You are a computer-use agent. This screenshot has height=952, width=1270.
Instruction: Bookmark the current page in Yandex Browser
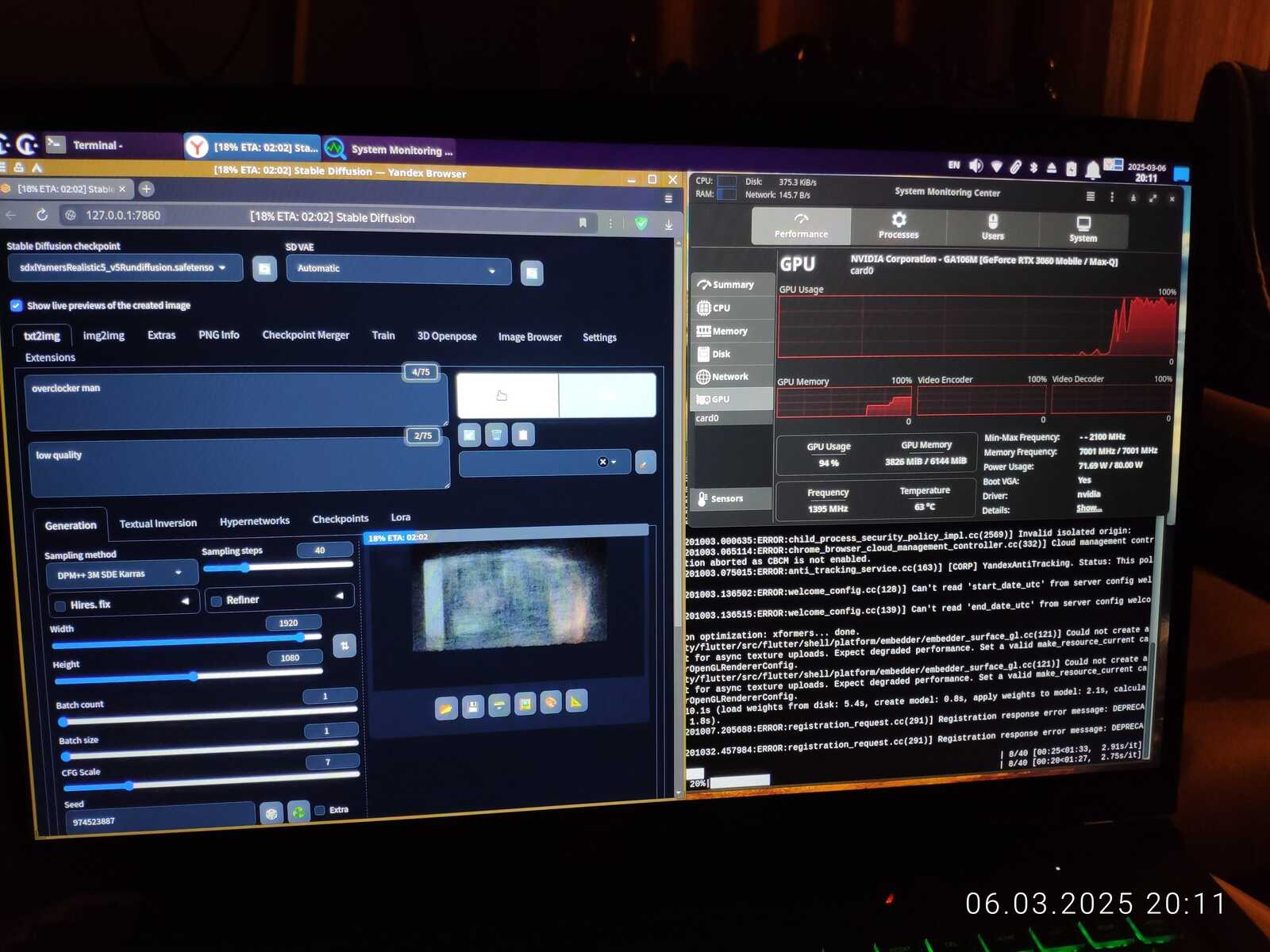(x=583, y=223)
